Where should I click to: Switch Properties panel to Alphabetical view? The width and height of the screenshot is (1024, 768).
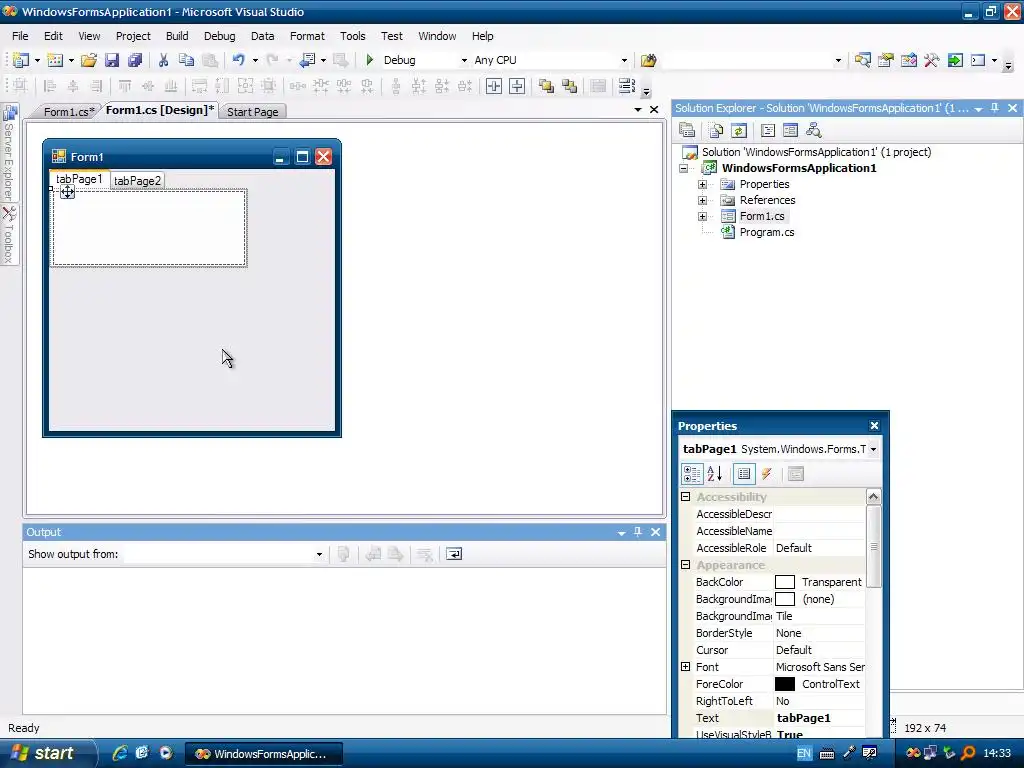point(714,474)
